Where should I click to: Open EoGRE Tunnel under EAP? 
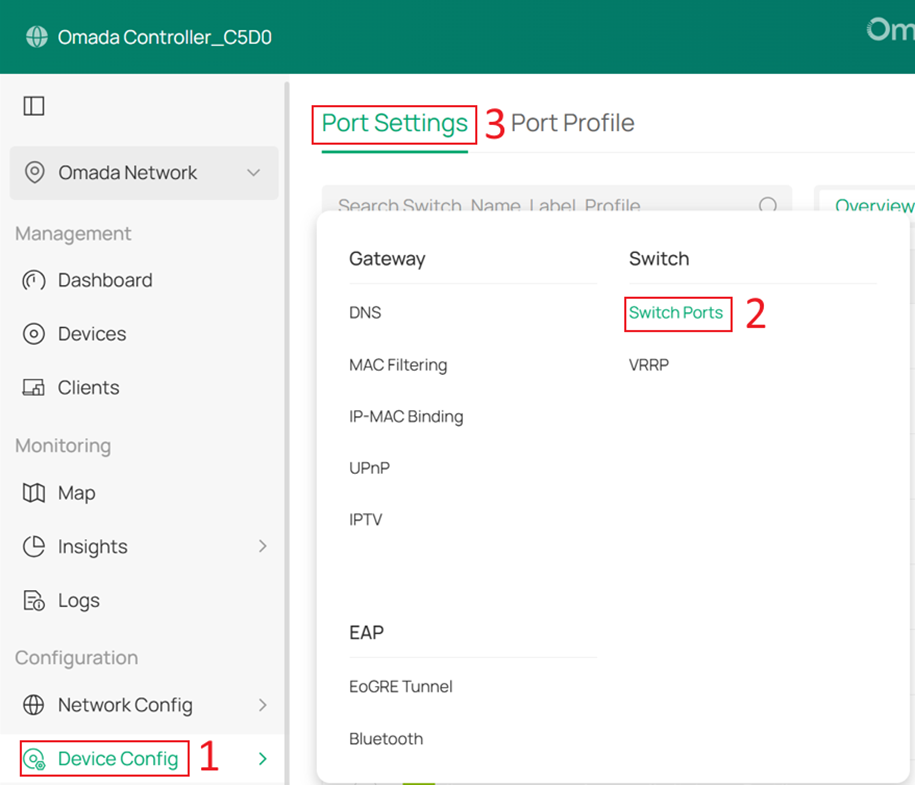pos(400,687)
